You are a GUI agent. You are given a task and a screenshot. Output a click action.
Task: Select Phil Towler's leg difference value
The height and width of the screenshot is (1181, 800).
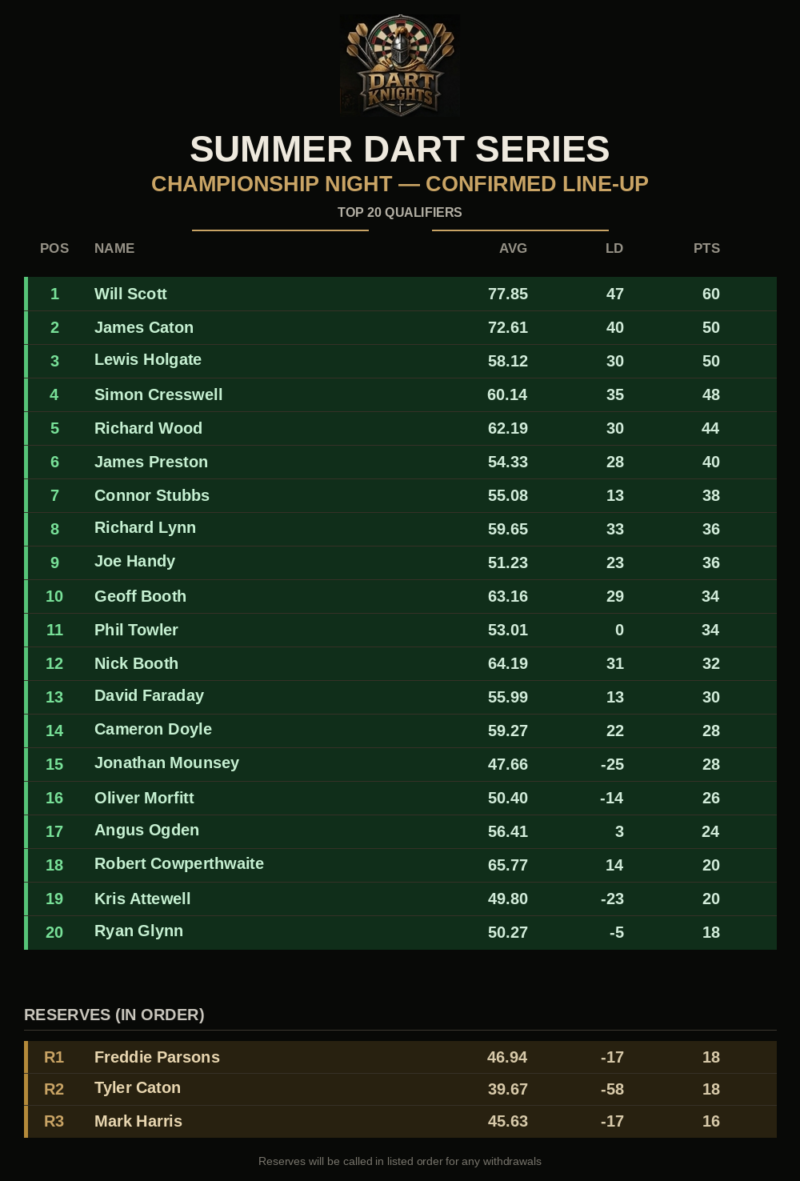click(619, 630)
